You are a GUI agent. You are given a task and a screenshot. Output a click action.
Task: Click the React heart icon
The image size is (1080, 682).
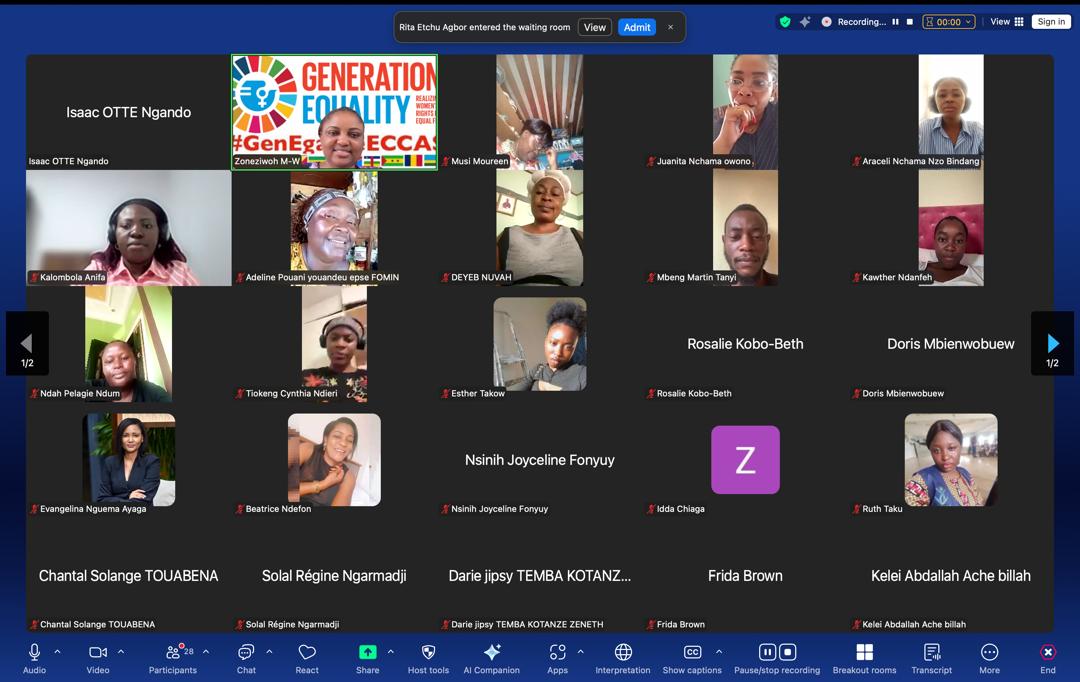tap(307, 652)
